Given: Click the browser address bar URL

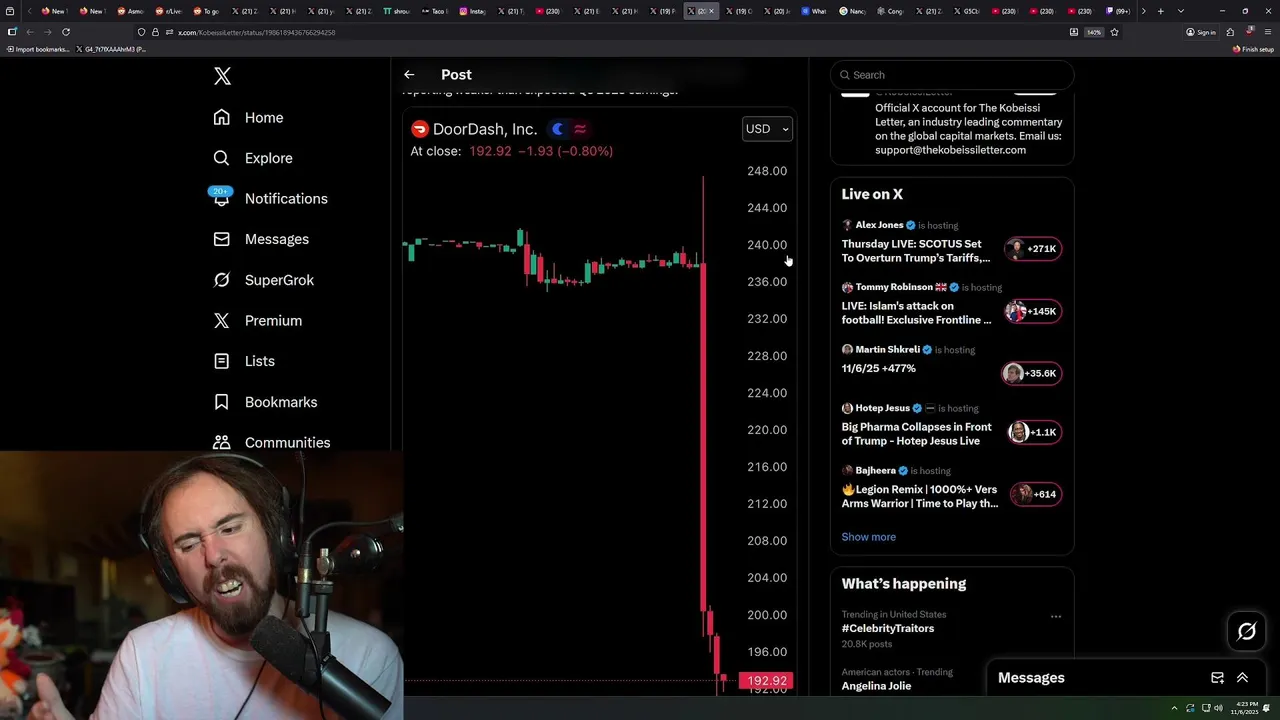Looking at the screenshot, I should [x=257, y=32].
